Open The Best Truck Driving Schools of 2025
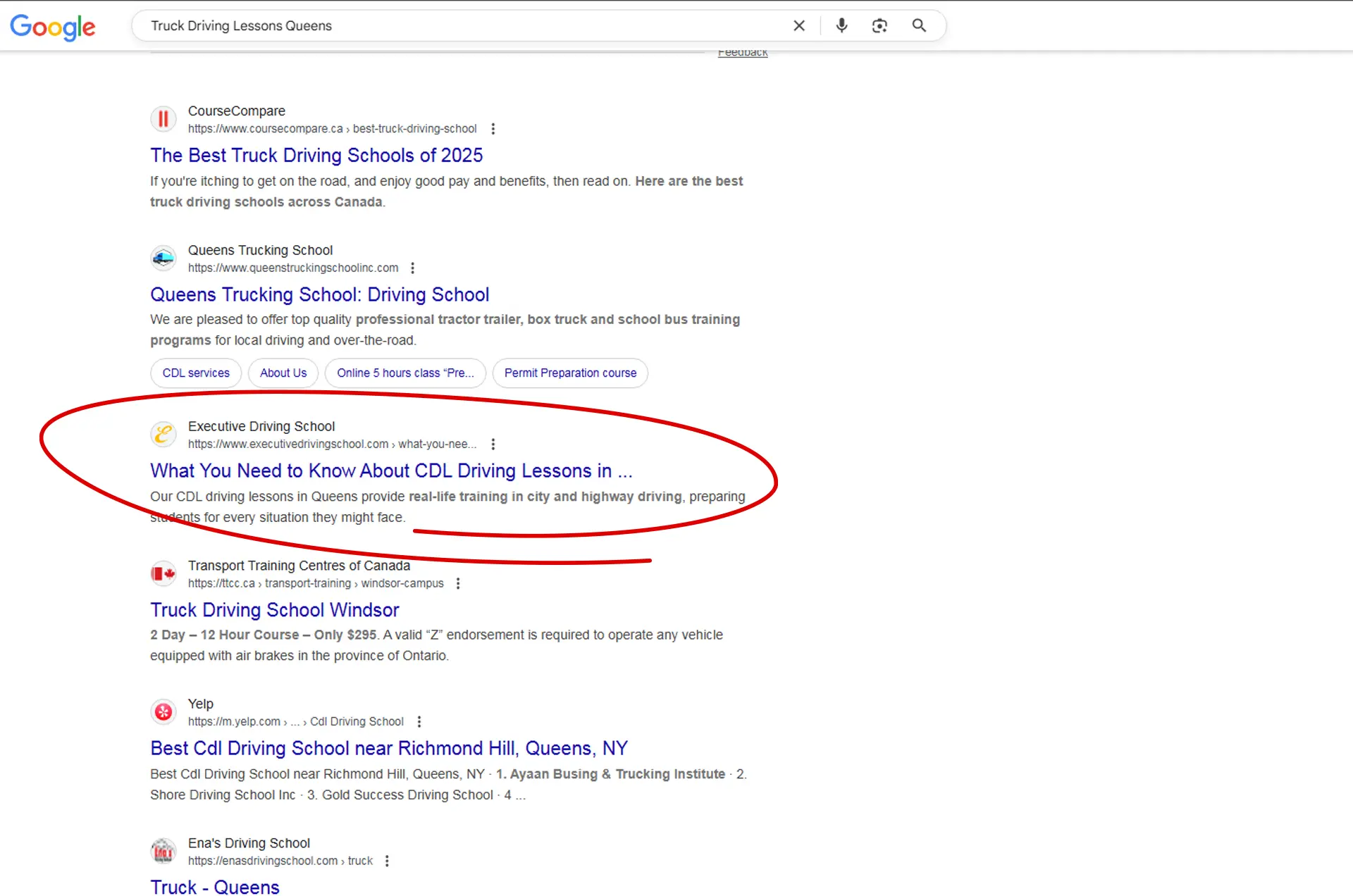The image size is (1353, 896). click(x=316, y=156)
